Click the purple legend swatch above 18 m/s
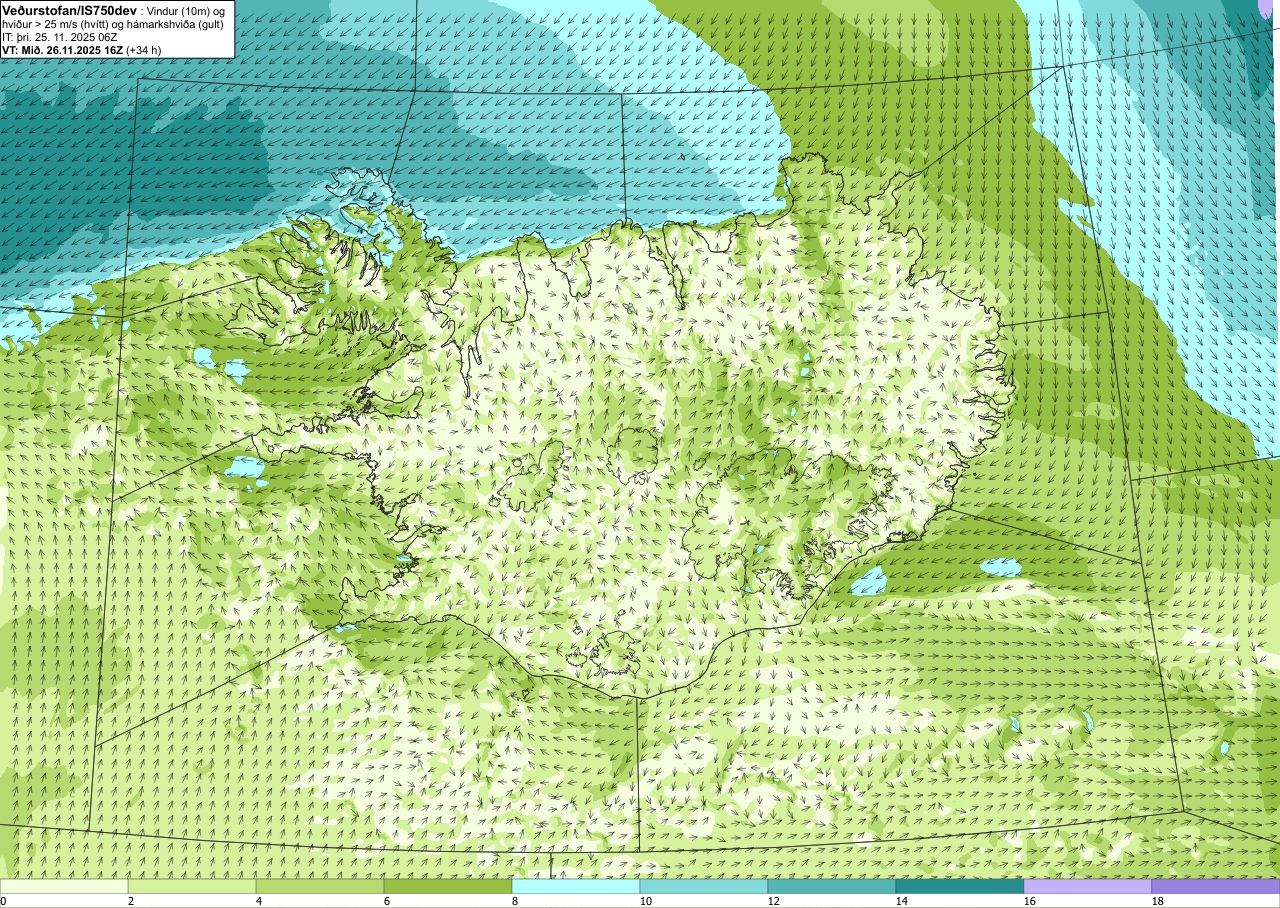 [1216, 886]
